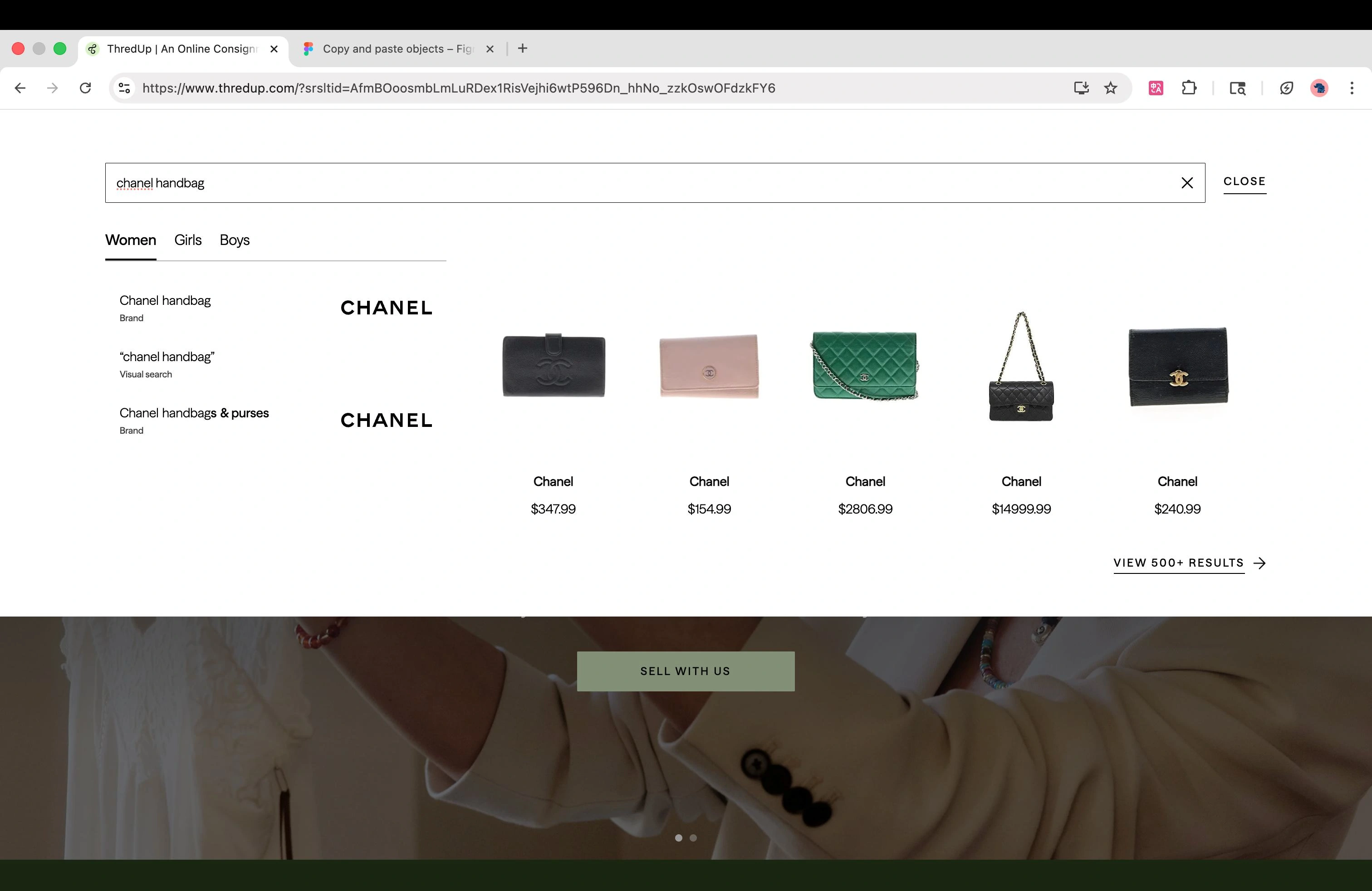Open the Chrome three-dot menu

(1352, 88)
